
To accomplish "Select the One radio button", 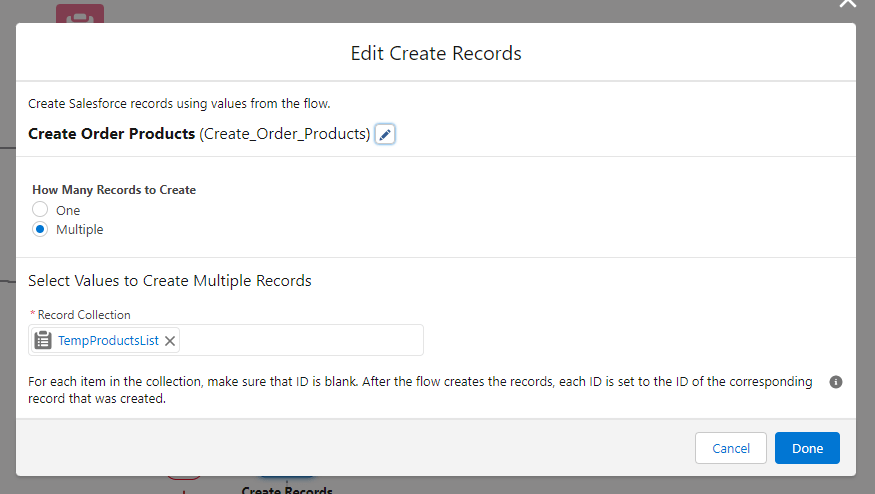I will pos(40,210).
